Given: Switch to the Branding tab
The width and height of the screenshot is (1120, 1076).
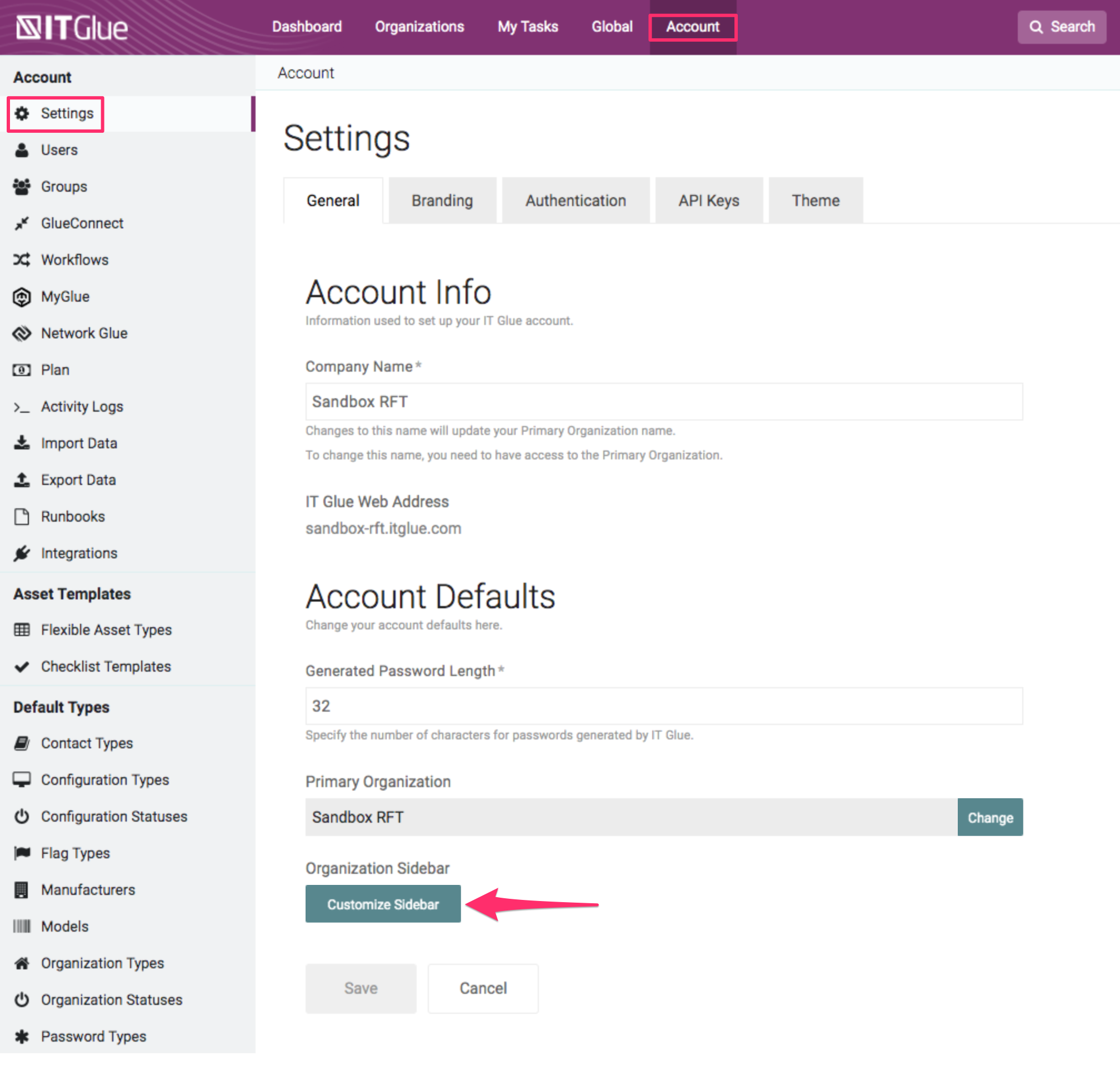Looking at the screenshot, I should 442,200.
